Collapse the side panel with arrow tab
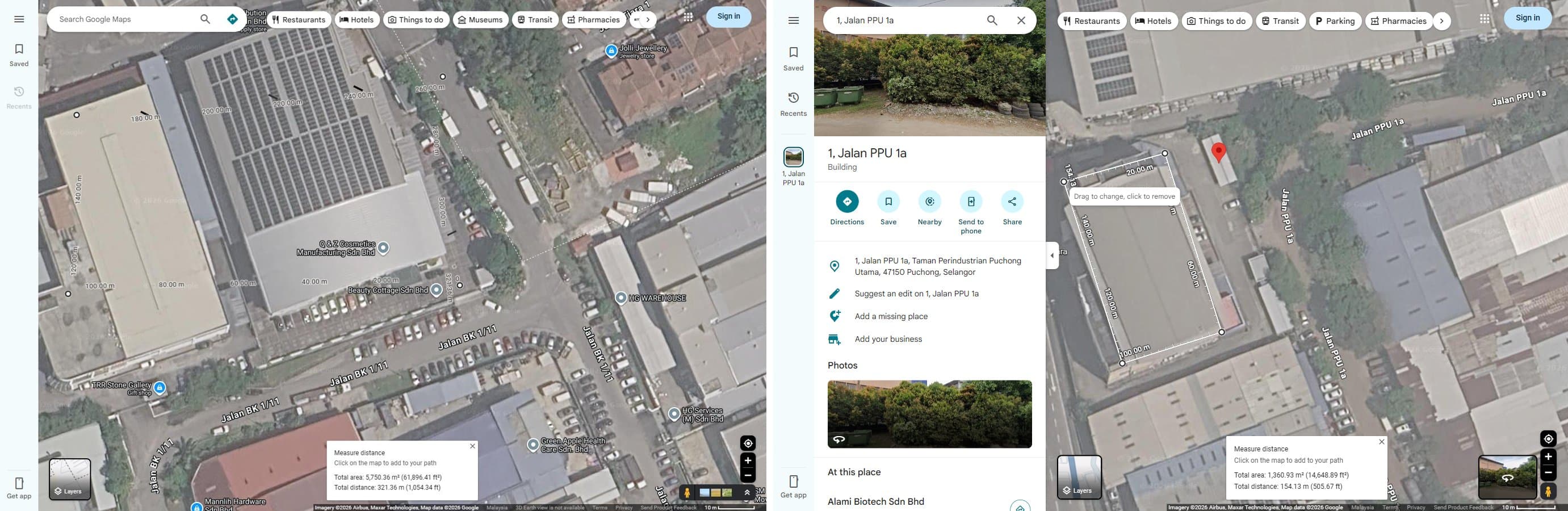The image size is (1568, 511). 1052,256
